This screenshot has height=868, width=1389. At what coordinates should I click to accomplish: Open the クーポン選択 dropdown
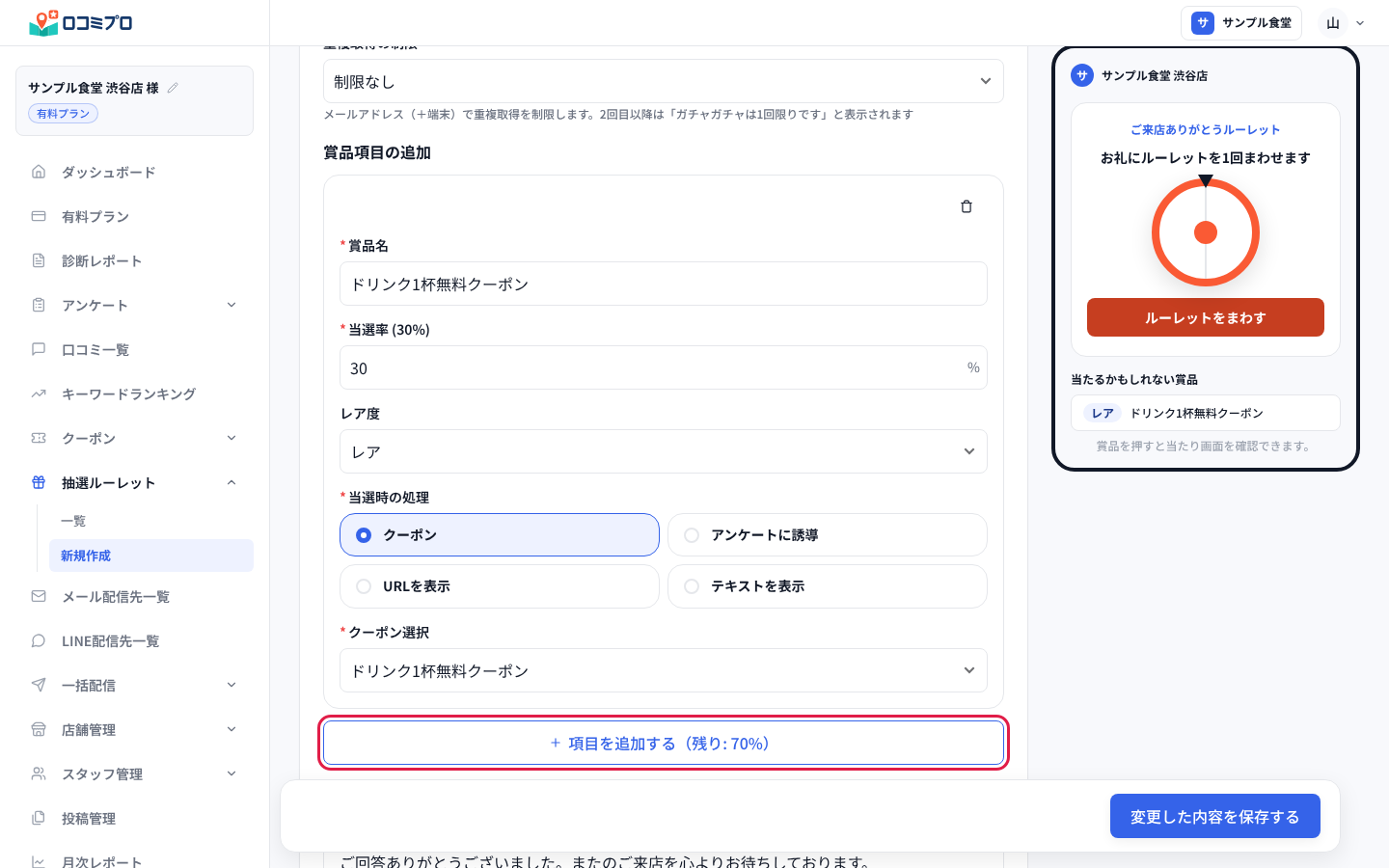tap(664, 670)
